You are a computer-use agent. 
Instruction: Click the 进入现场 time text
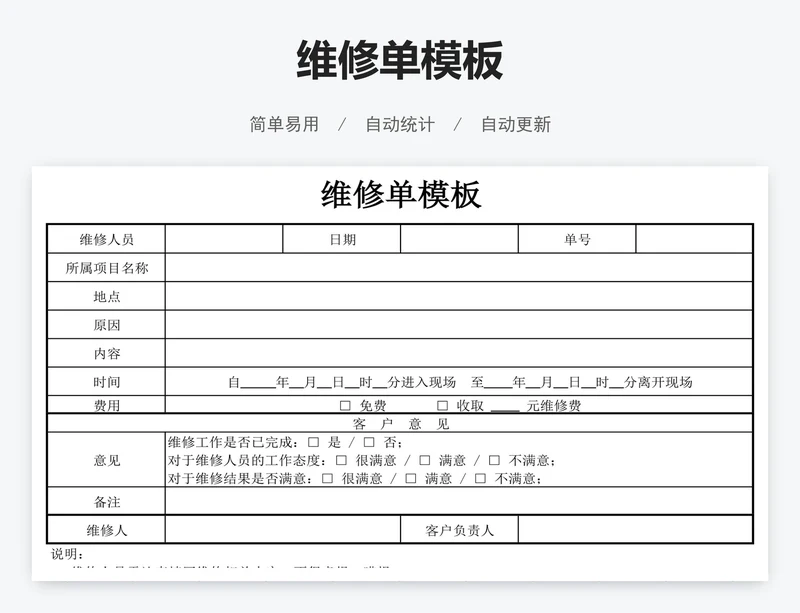(428, 382)
